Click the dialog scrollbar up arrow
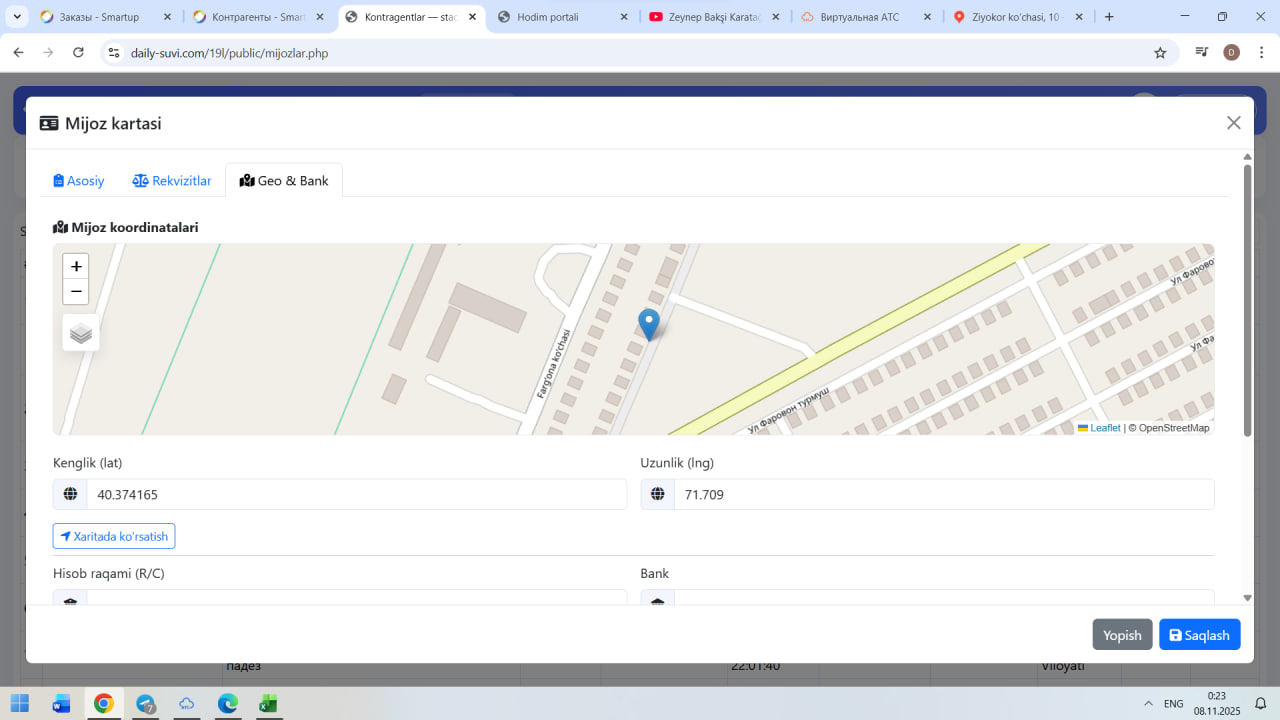This screenshot has height=720, width=1280. (1247, 157)
